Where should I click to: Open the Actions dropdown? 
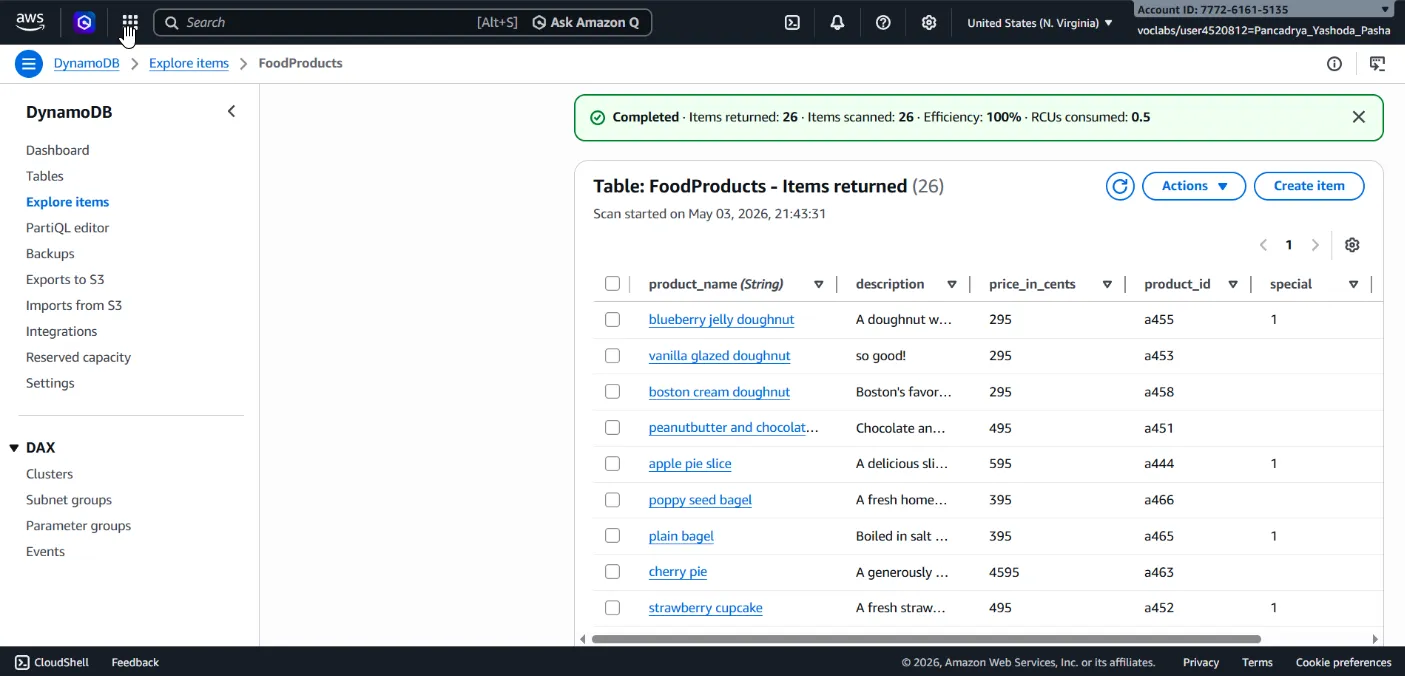(1194, 186)
